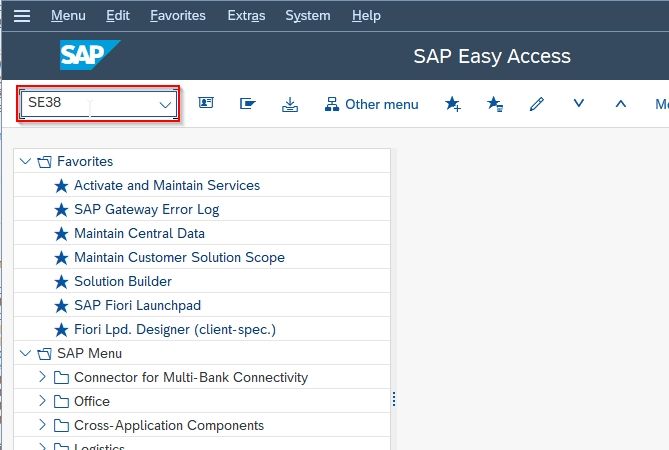Click the SAP Menu folder icon
The width and height of the screenshot is (669, 450).
[44, 354]
